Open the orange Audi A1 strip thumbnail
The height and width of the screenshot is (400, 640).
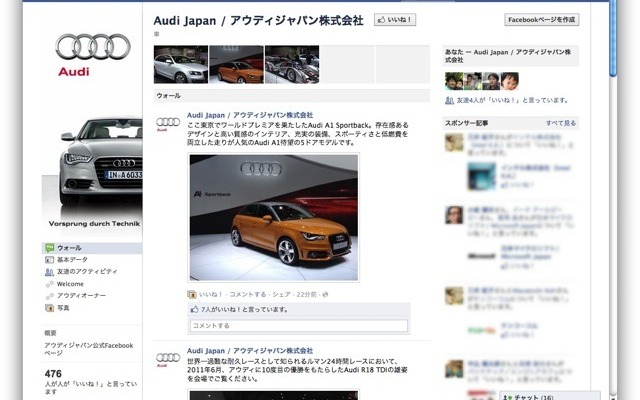(236, 64)
